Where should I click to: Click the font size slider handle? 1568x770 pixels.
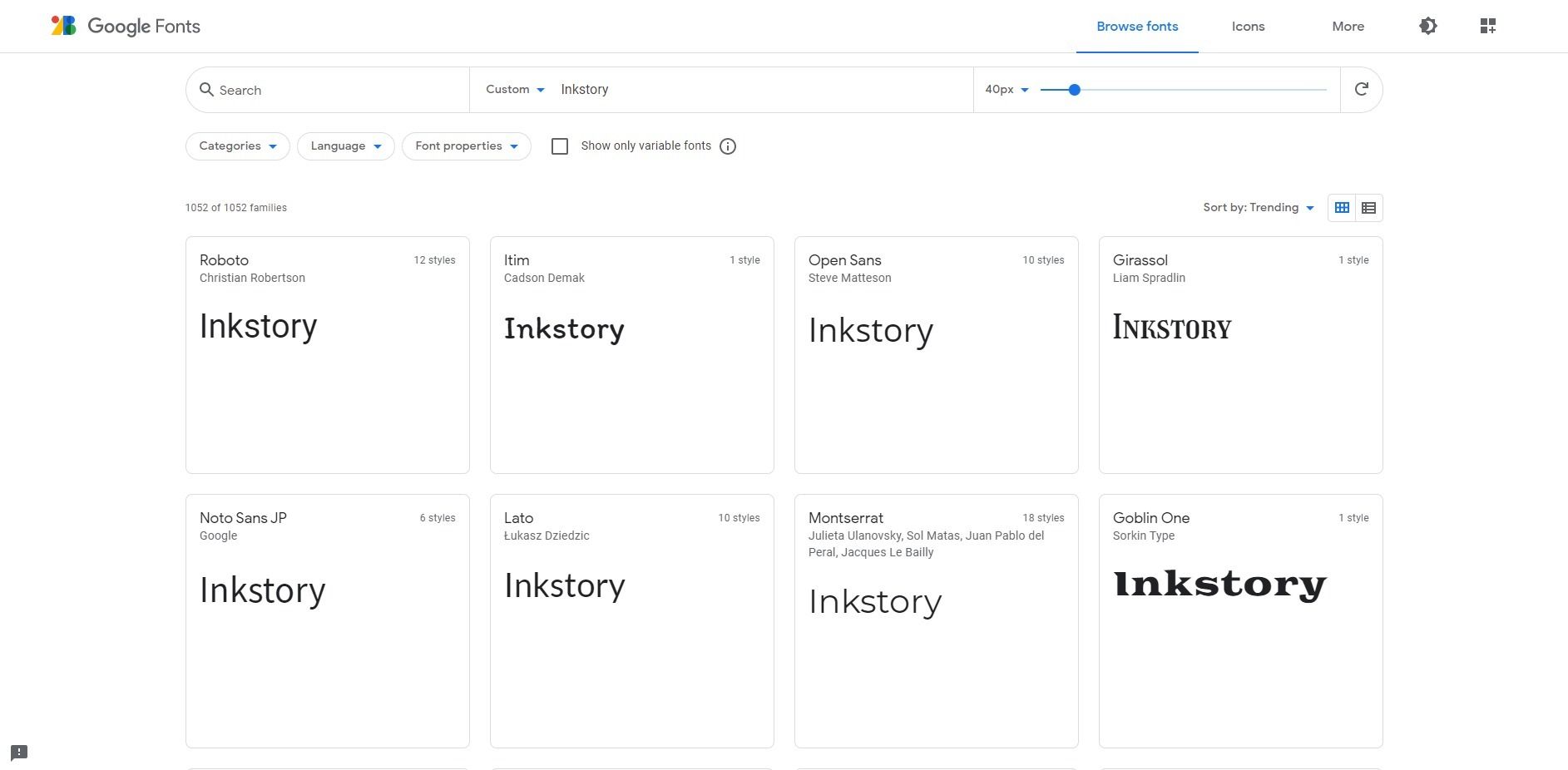point(1074,90)
